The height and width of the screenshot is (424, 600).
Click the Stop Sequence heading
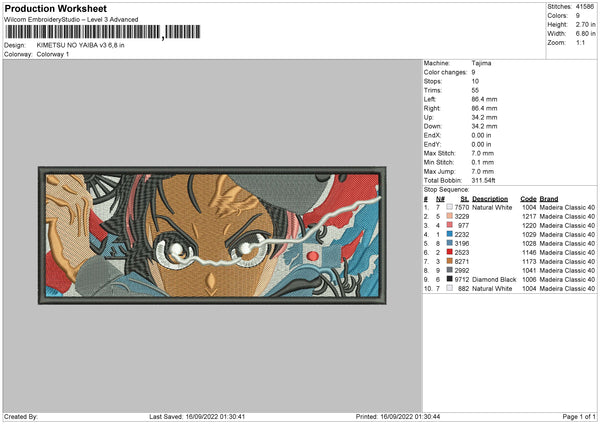coord(446,190)
